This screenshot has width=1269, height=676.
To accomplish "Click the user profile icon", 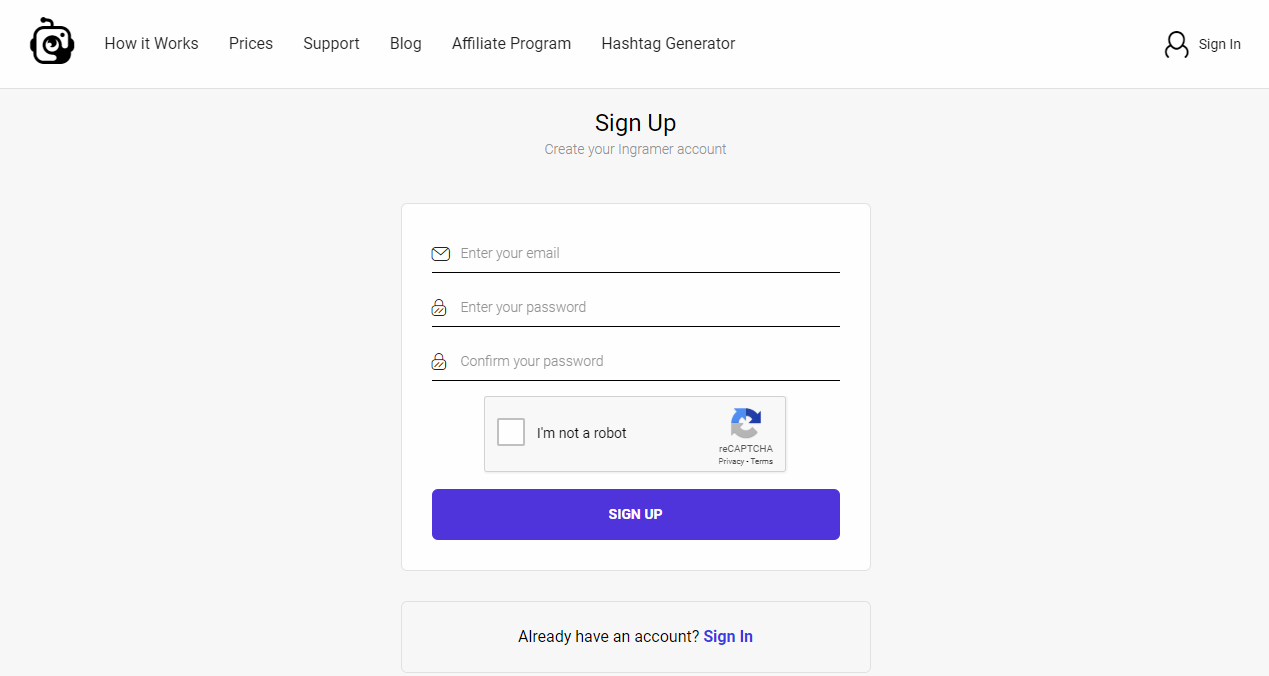I will click(1176, 44).
